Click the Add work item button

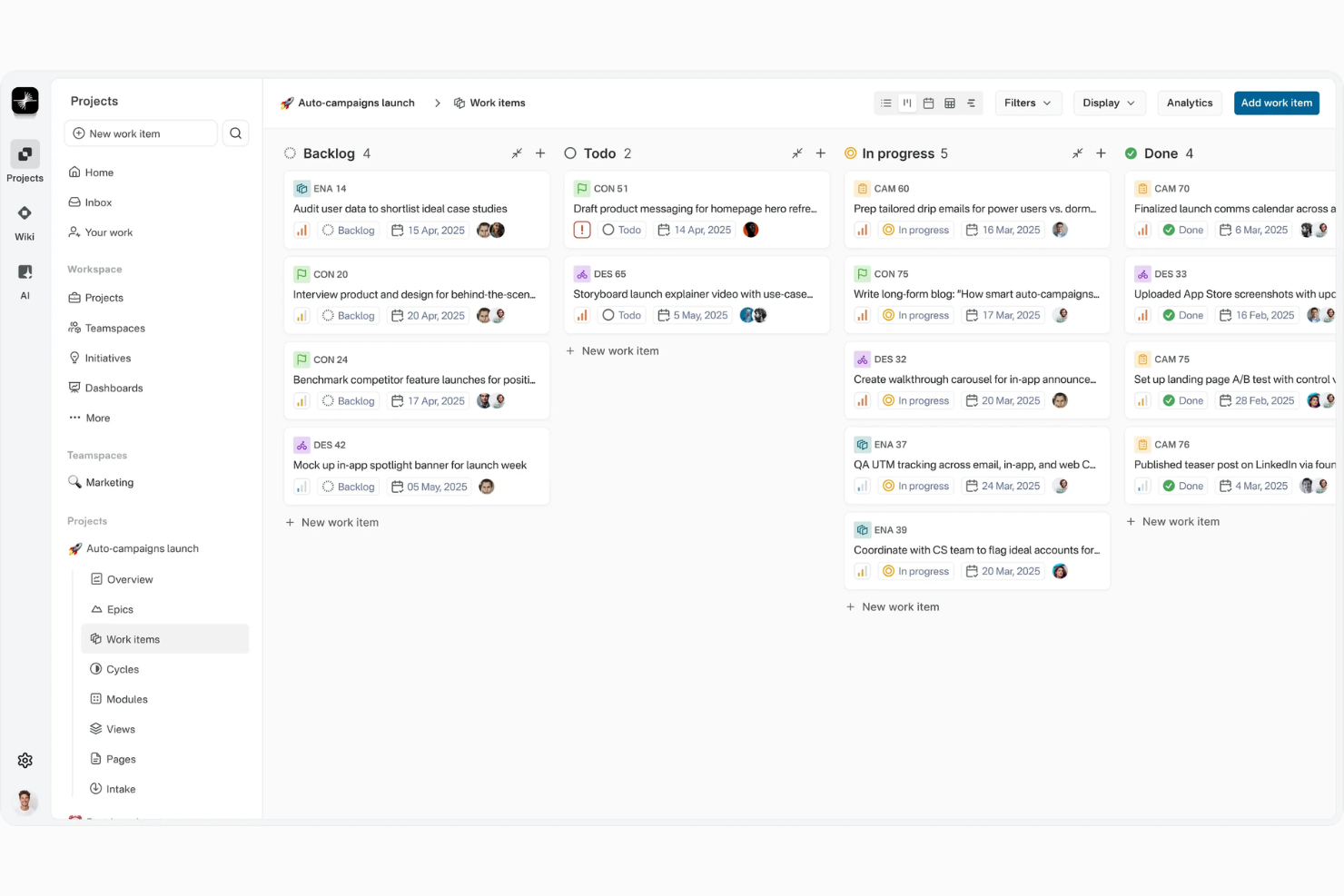(x=1277, y=103)
